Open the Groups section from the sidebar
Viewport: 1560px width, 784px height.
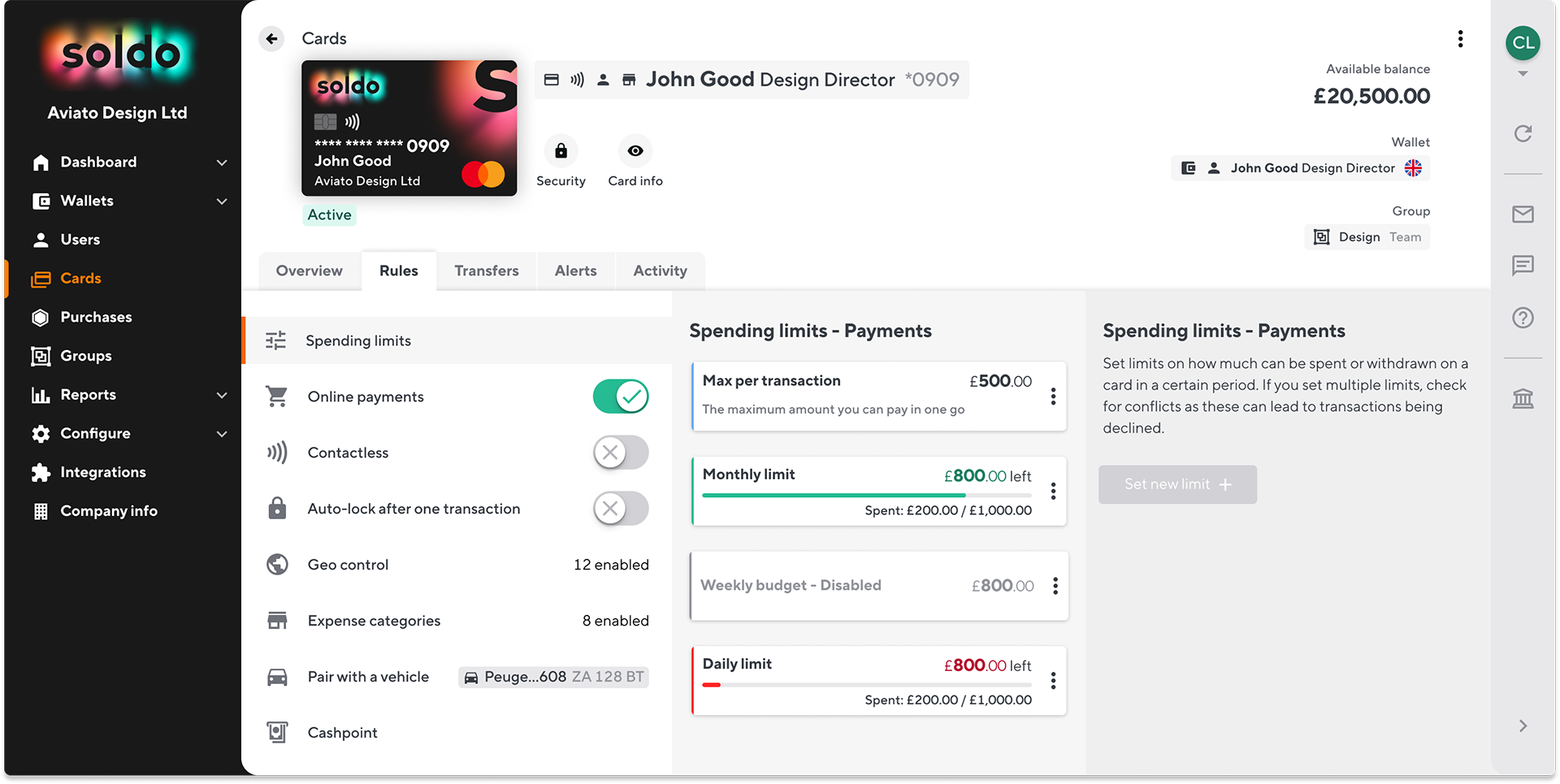pyautogui.click(x=86, y=356)
